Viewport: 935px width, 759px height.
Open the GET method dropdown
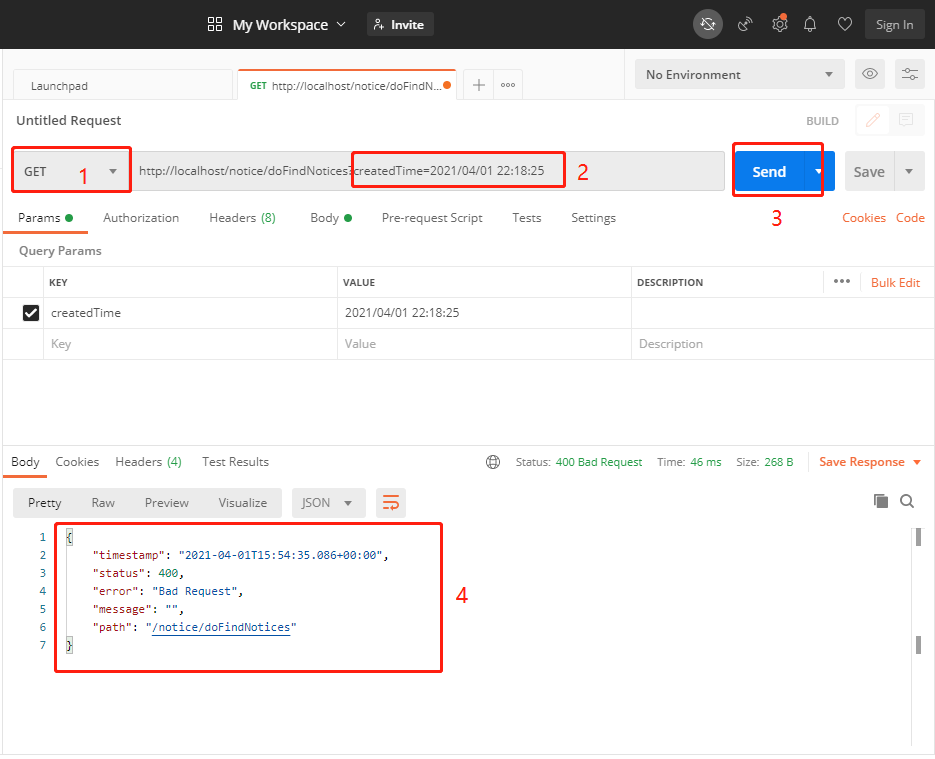click(70, 171)
